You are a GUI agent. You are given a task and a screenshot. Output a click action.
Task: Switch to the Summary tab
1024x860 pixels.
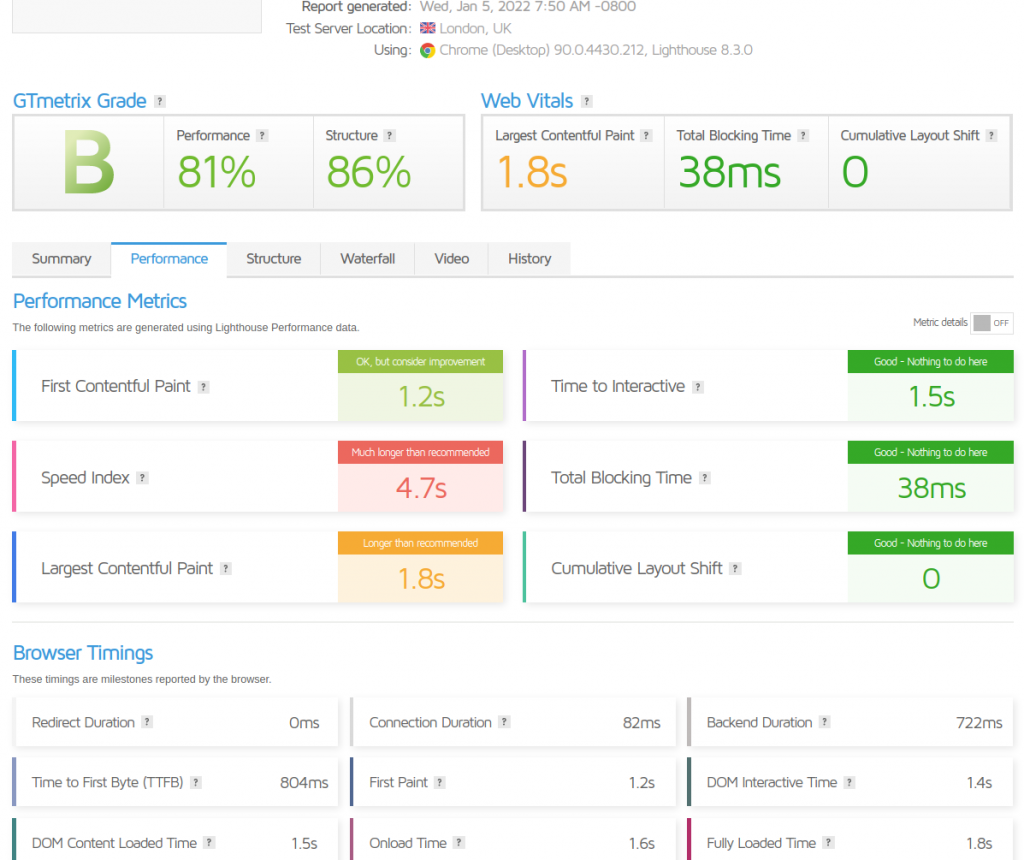(x=61, y=259)
